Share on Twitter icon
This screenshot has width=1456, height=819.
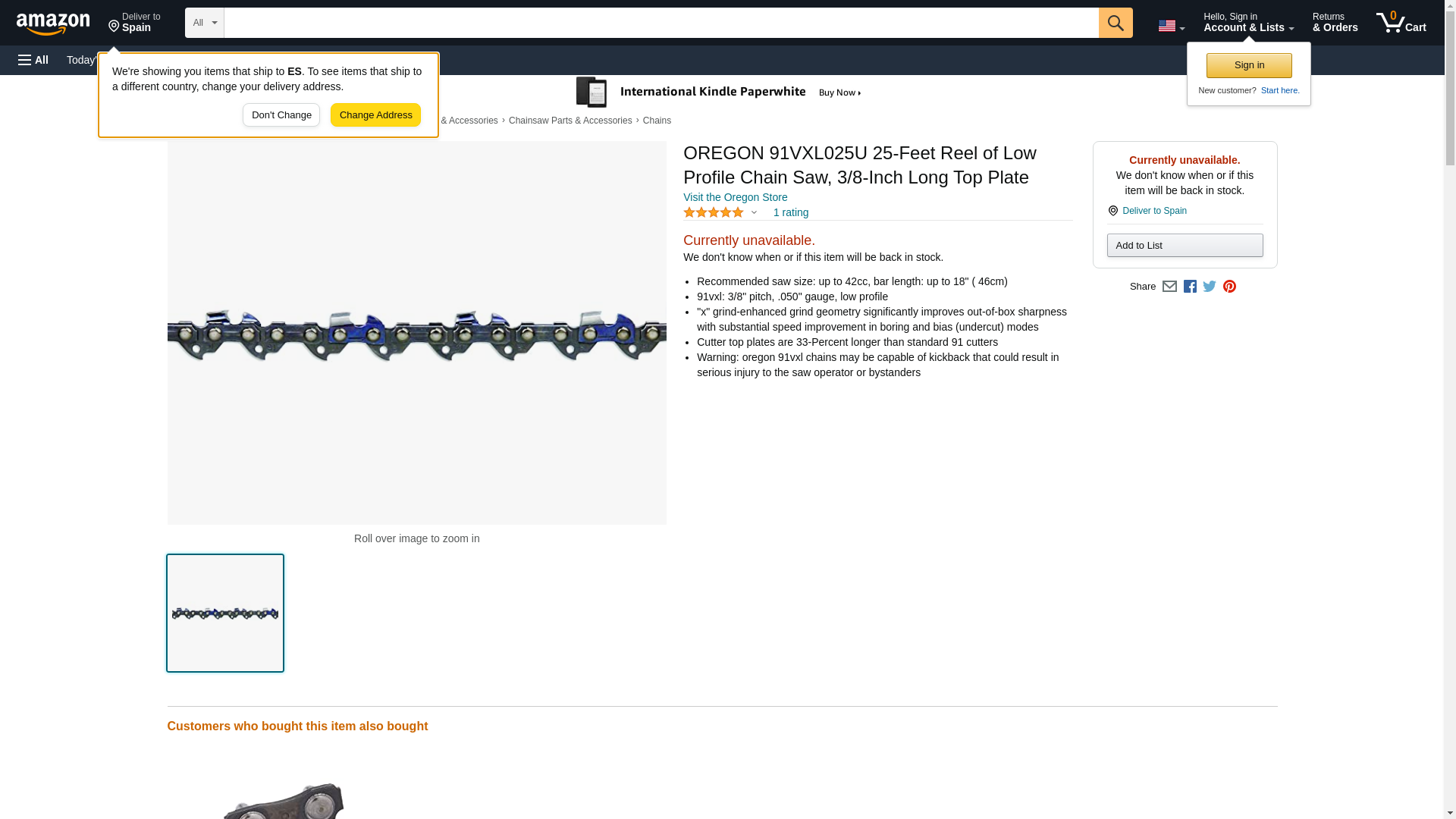tap(1210, 287)
